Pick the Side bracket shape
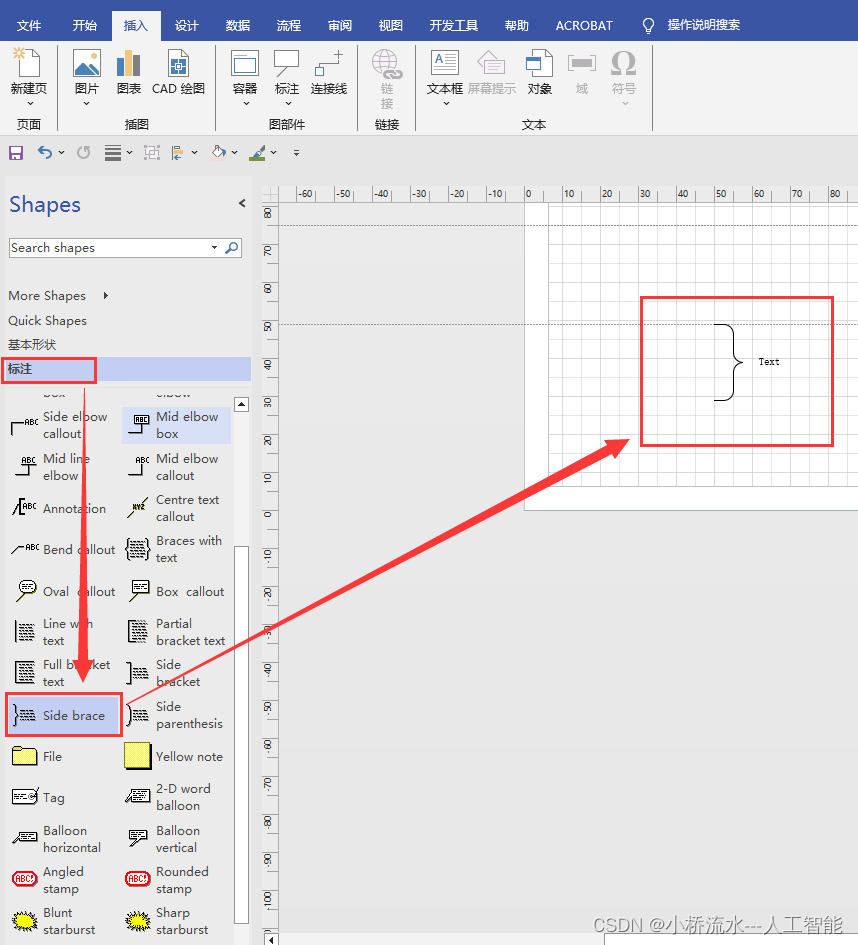This screenshot has height=945, width=858. click(164, 673)
